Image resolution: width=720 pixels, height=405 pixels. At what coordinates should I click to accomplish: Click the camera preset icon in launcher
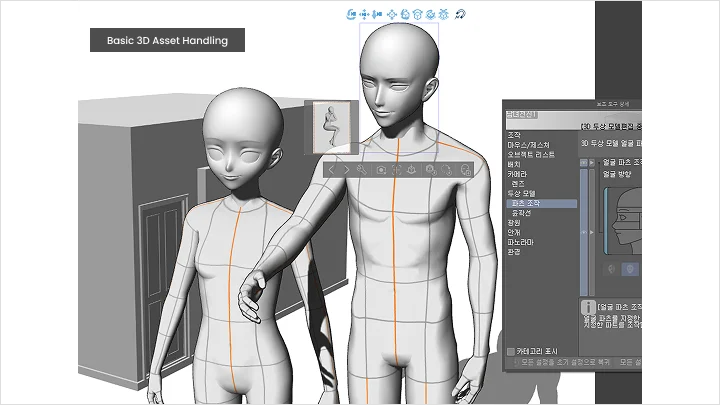pos(382,170)
